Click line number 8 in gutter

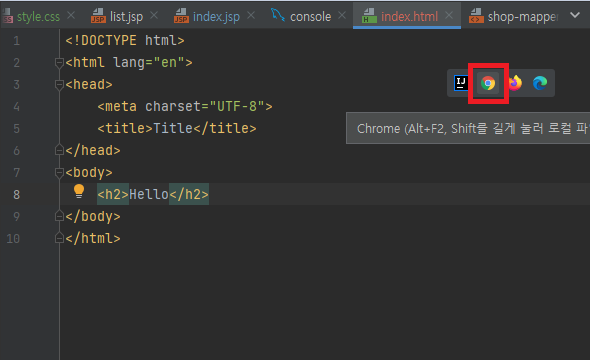(17, 194)
